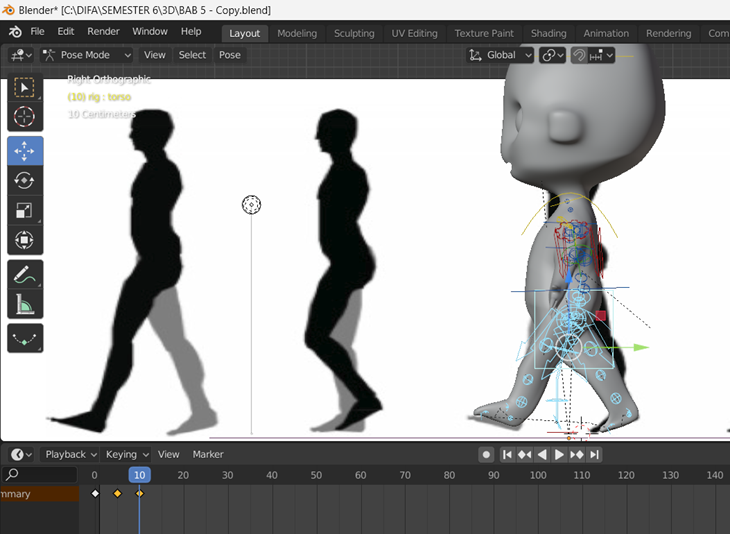The height and width of the screenshot is (534, 730).
Task: Select the keyframe diamond at frame 5
Action: [117, 493]
